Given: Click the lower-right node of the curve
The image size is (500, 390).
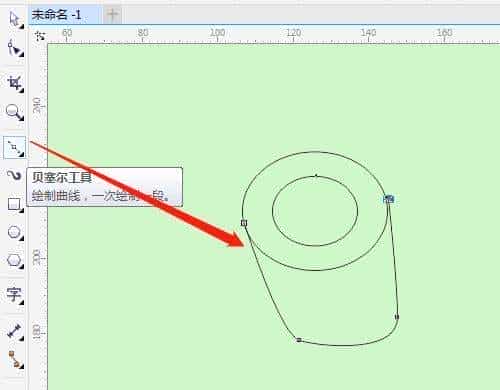Looking at the screenshot, I should (x=397, y=317).
